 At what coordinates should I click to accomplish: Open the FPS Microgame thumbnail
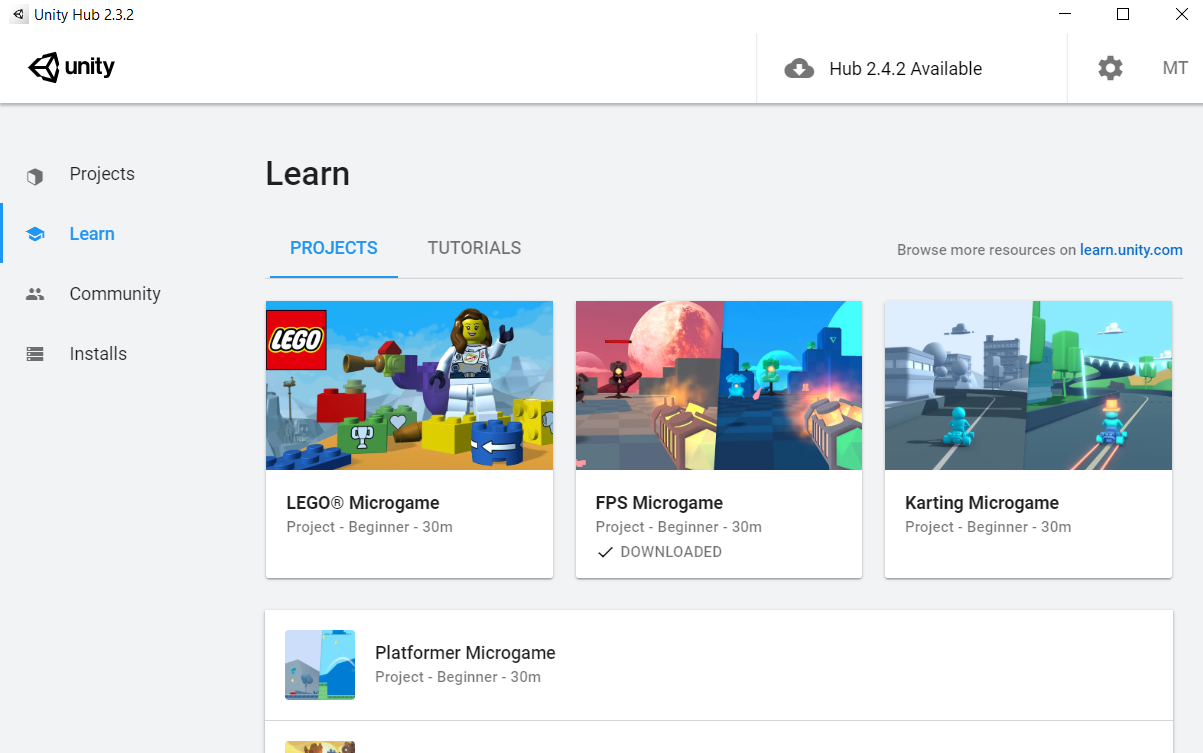[x=719, y=385]
